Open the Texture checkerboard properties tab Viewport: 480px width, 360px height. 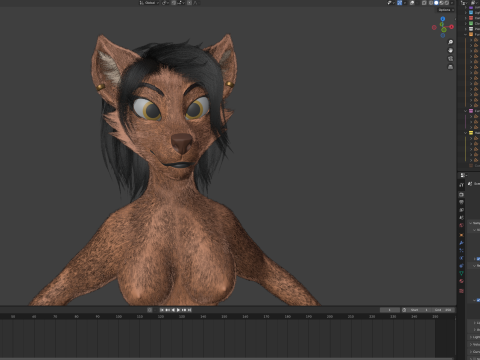(x=461, y=291)
